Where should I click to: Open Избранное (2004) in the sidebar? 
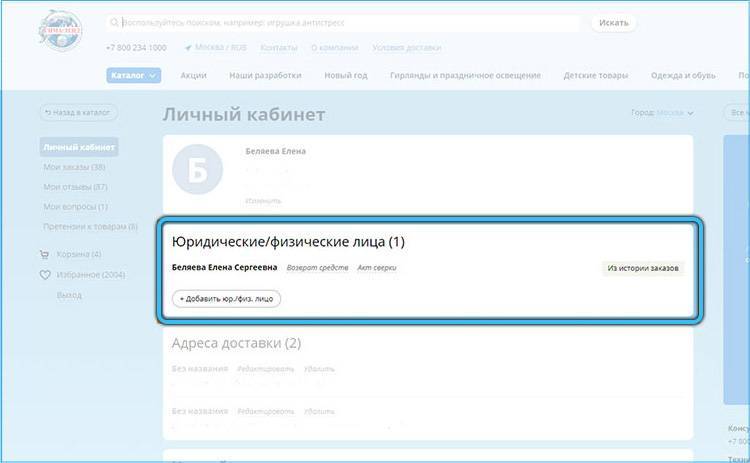[x=91, y=275]
